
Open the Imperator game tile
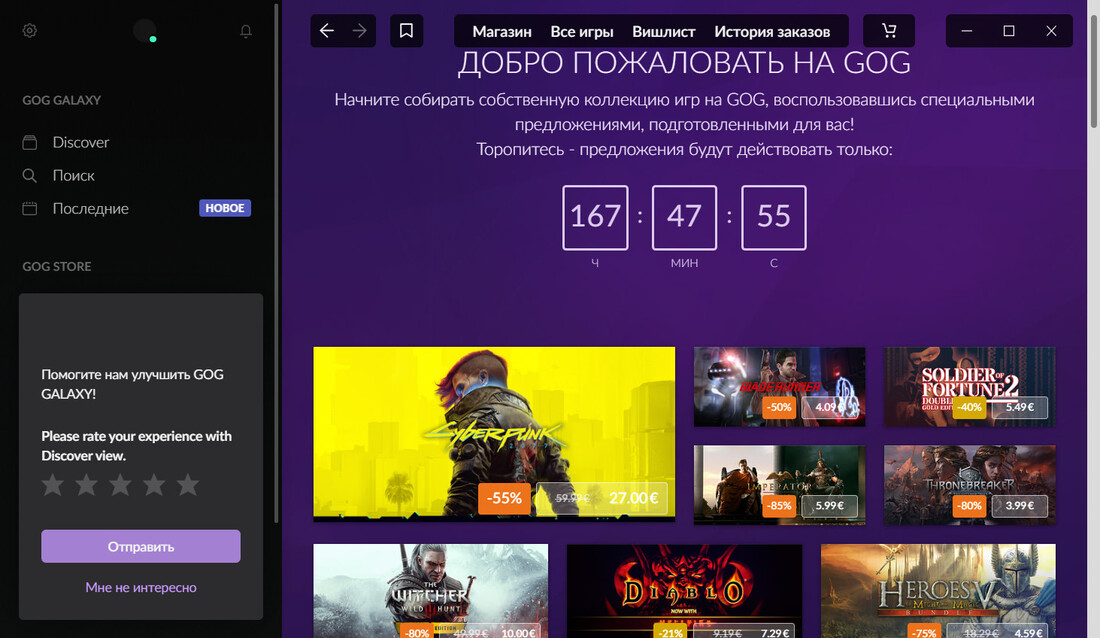pyautogui.click(x=779, y=485)
